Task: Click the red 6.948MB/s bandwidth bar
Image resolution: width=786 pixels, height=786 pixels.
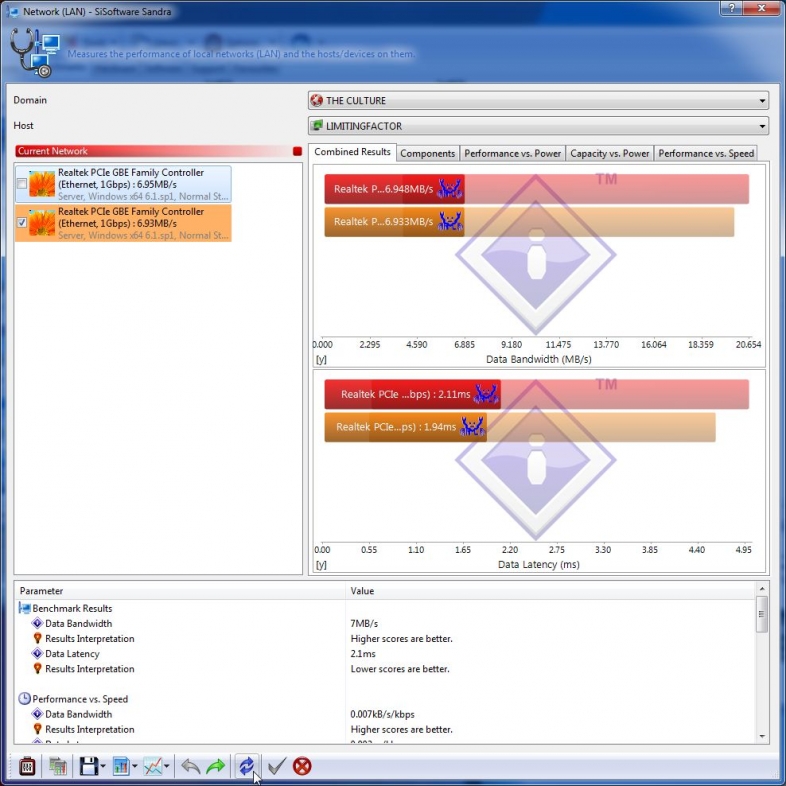Action: click(394, 189)
